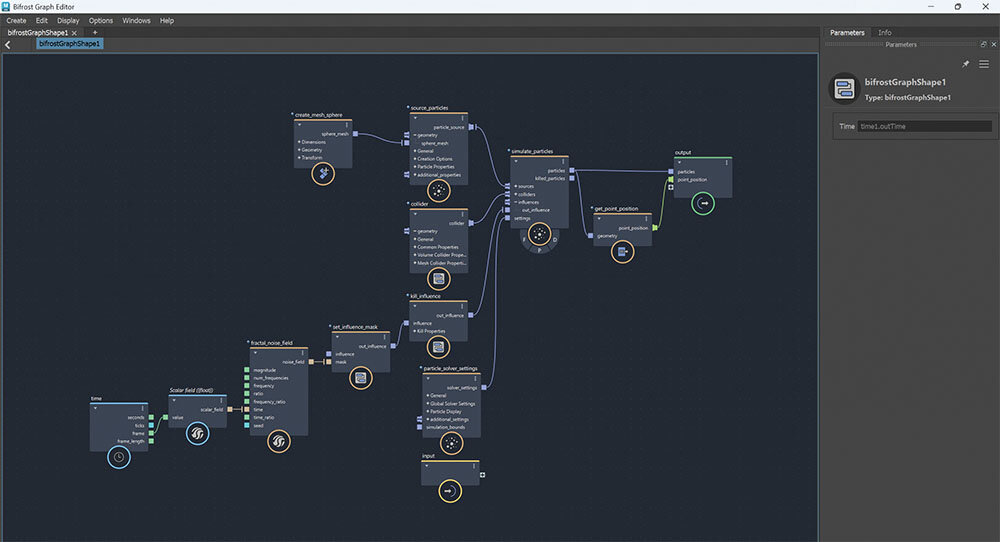This screenshot has width=1000, height=542.
Task: Click the point_position port on get_point_position node
Action: pos(655,228)
